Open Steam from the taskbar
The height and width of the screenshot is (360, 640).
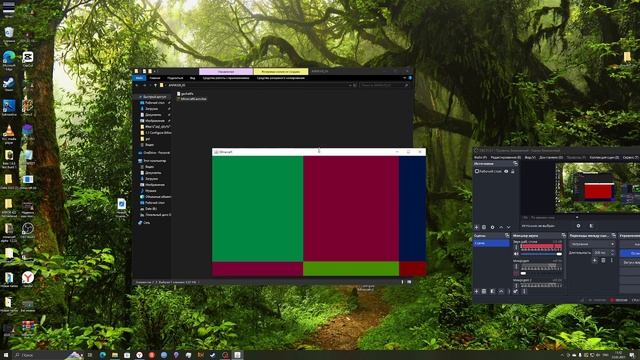(213, 355)
